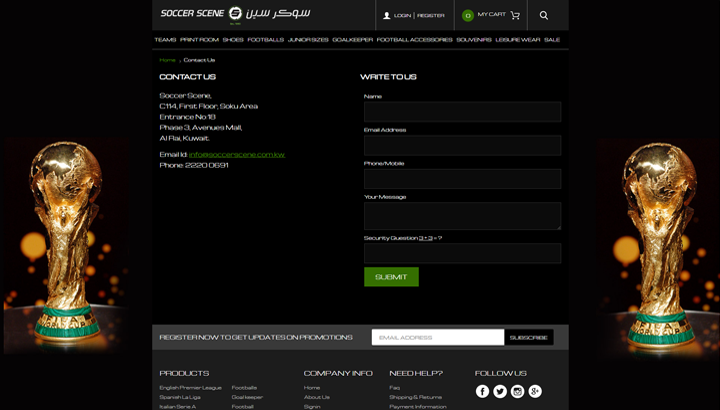Image resolution: width=720 pixels, height=410 pixels.
Task: Focus the newsletter Email Address field
Action: pos(438,337)
